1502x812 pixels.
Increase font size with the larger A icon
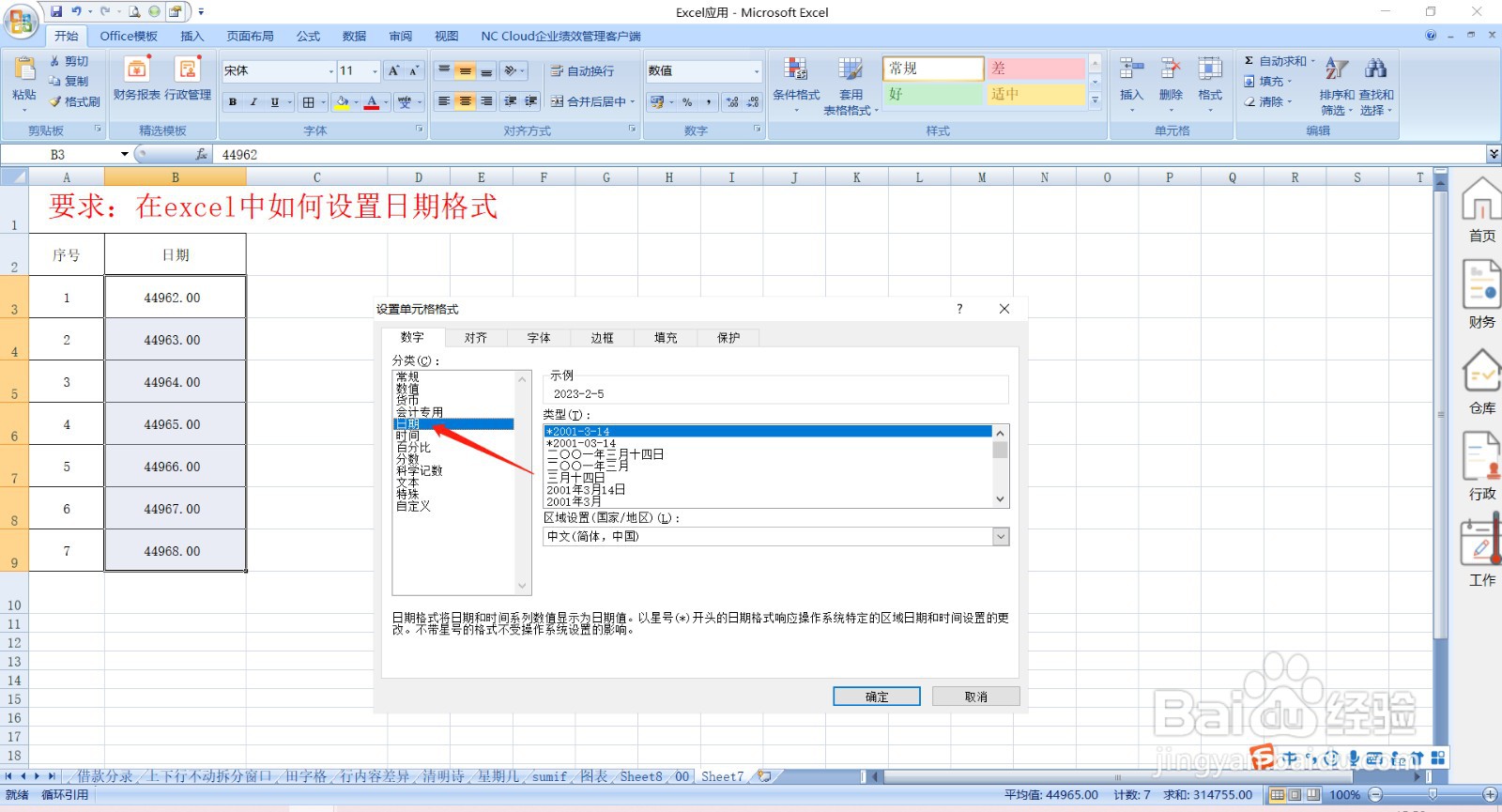coord(393,71)
